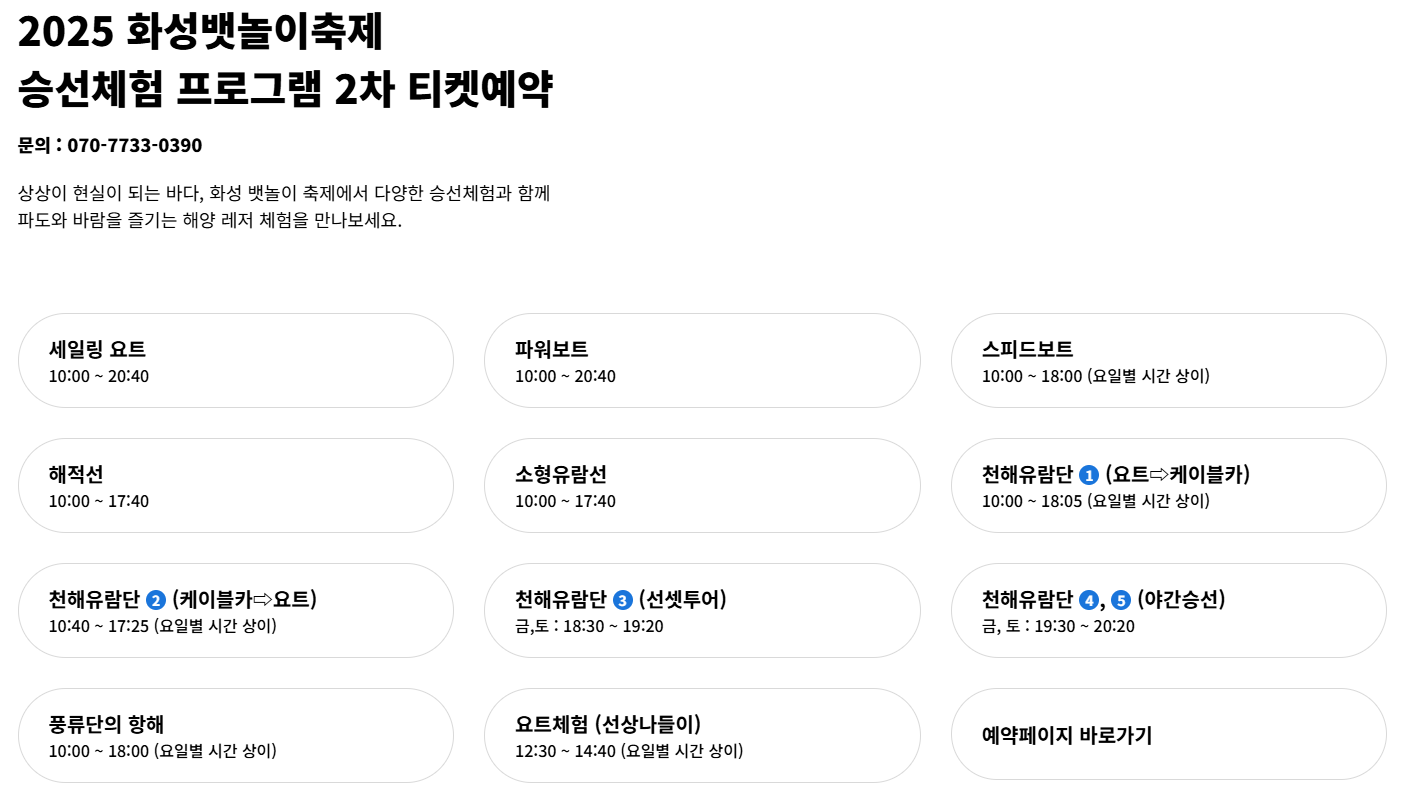
Task: Click the blue ❶ badge on 천해유람단 card
Action: coord(1088,473)
